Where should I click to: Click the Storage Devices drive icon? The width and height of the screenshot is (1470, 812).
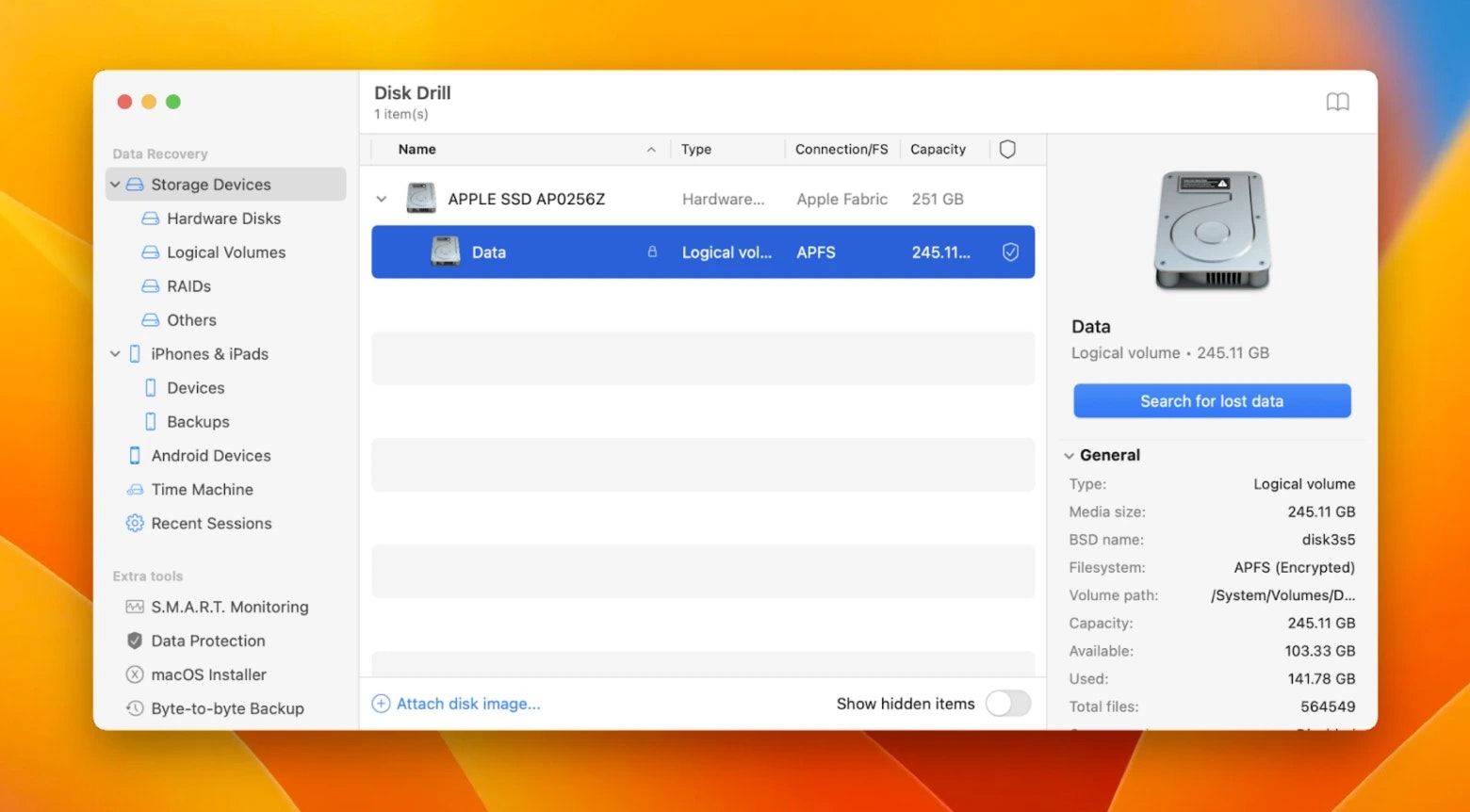click(x=135, y=185)
